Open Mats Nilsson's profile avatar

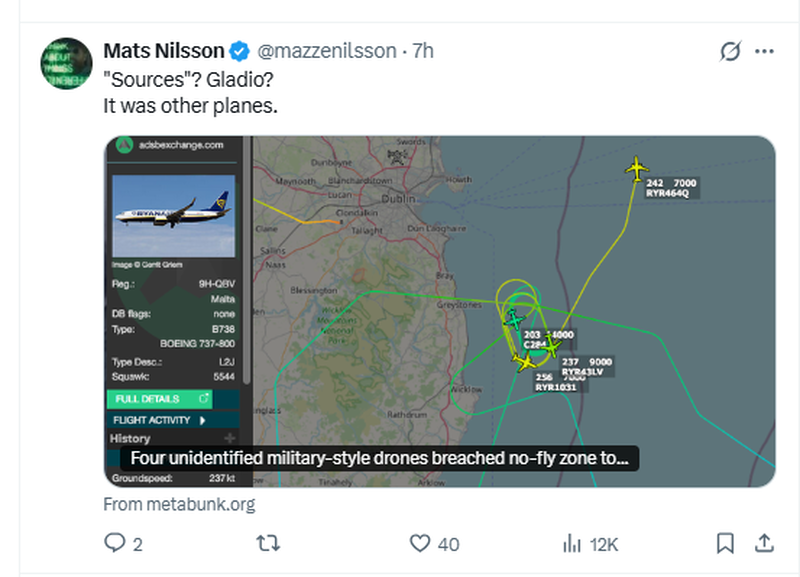pos(67,63)
